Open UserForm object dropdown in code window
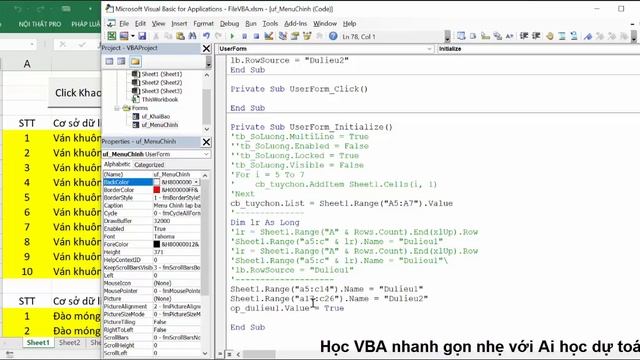The width and height of the screenshot is (640, 360). pyautogui.click(x=429, y=49)
